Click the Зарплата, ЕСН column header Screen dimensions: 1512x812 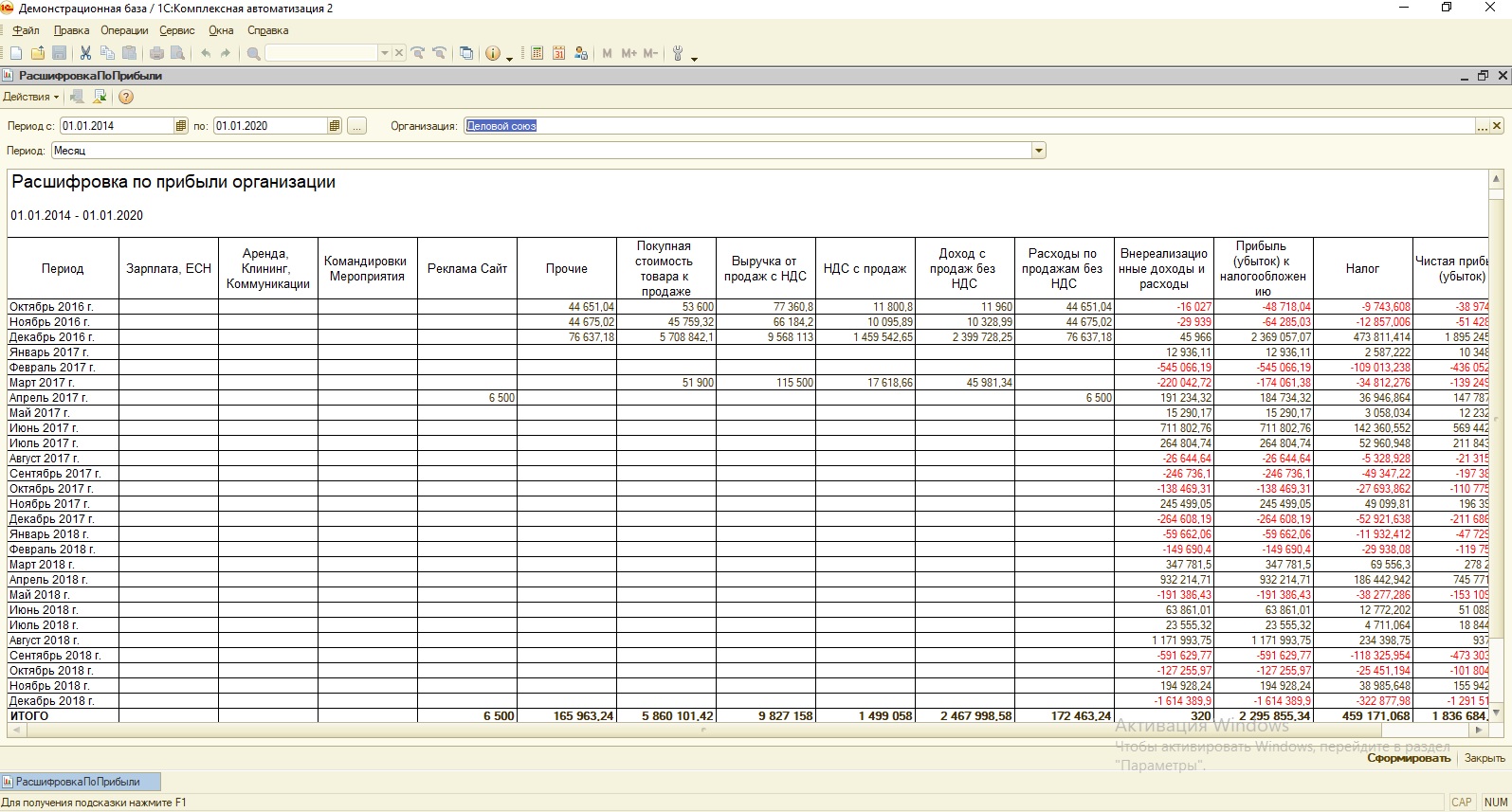(169, 268)
